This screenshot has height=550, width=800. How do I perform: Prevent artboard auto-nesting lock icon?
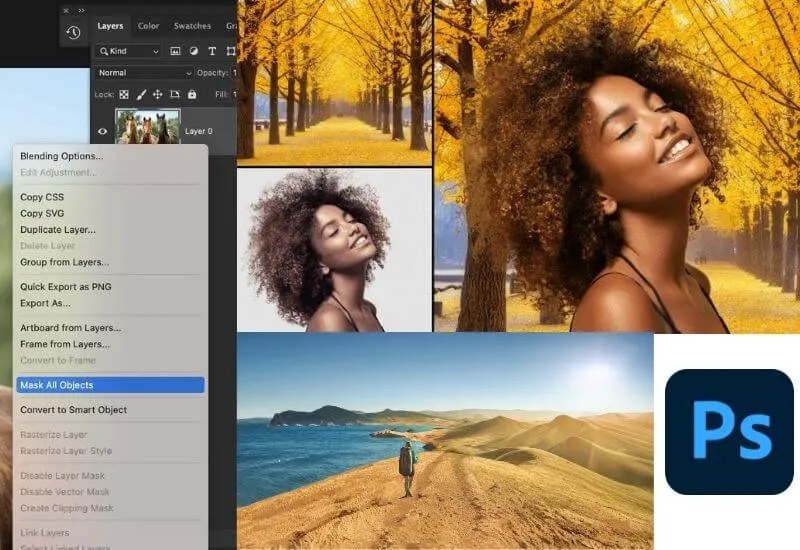pos(175,94)
